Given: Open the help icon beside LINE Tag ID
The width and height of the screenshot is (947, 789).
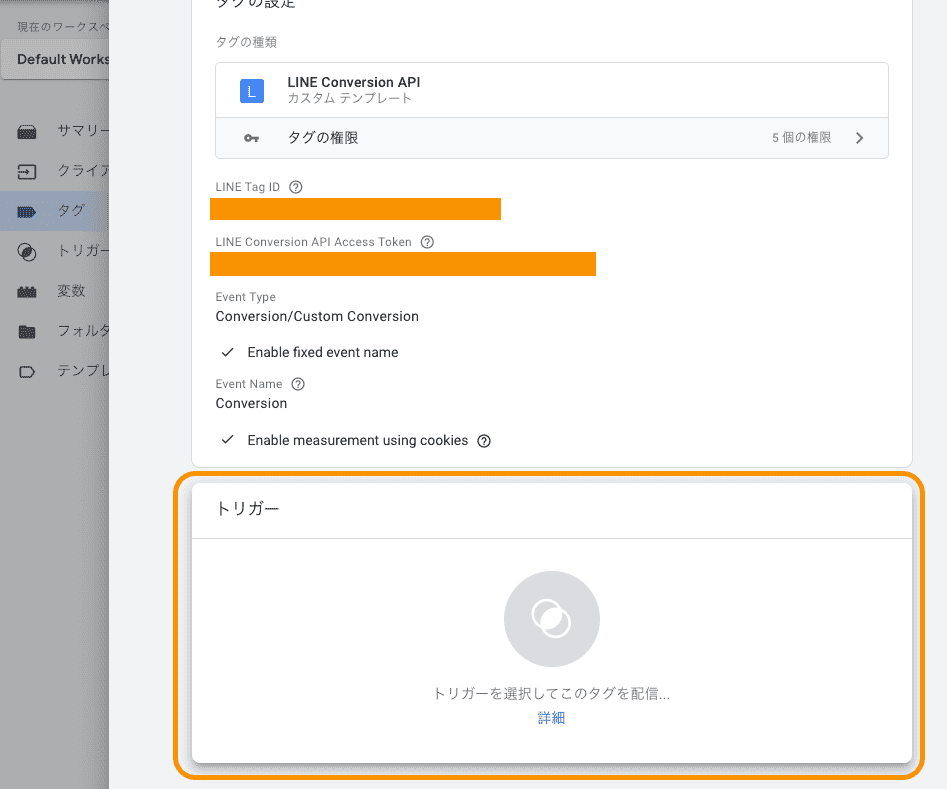Looking at the screenshot, I should pos(295,187).
